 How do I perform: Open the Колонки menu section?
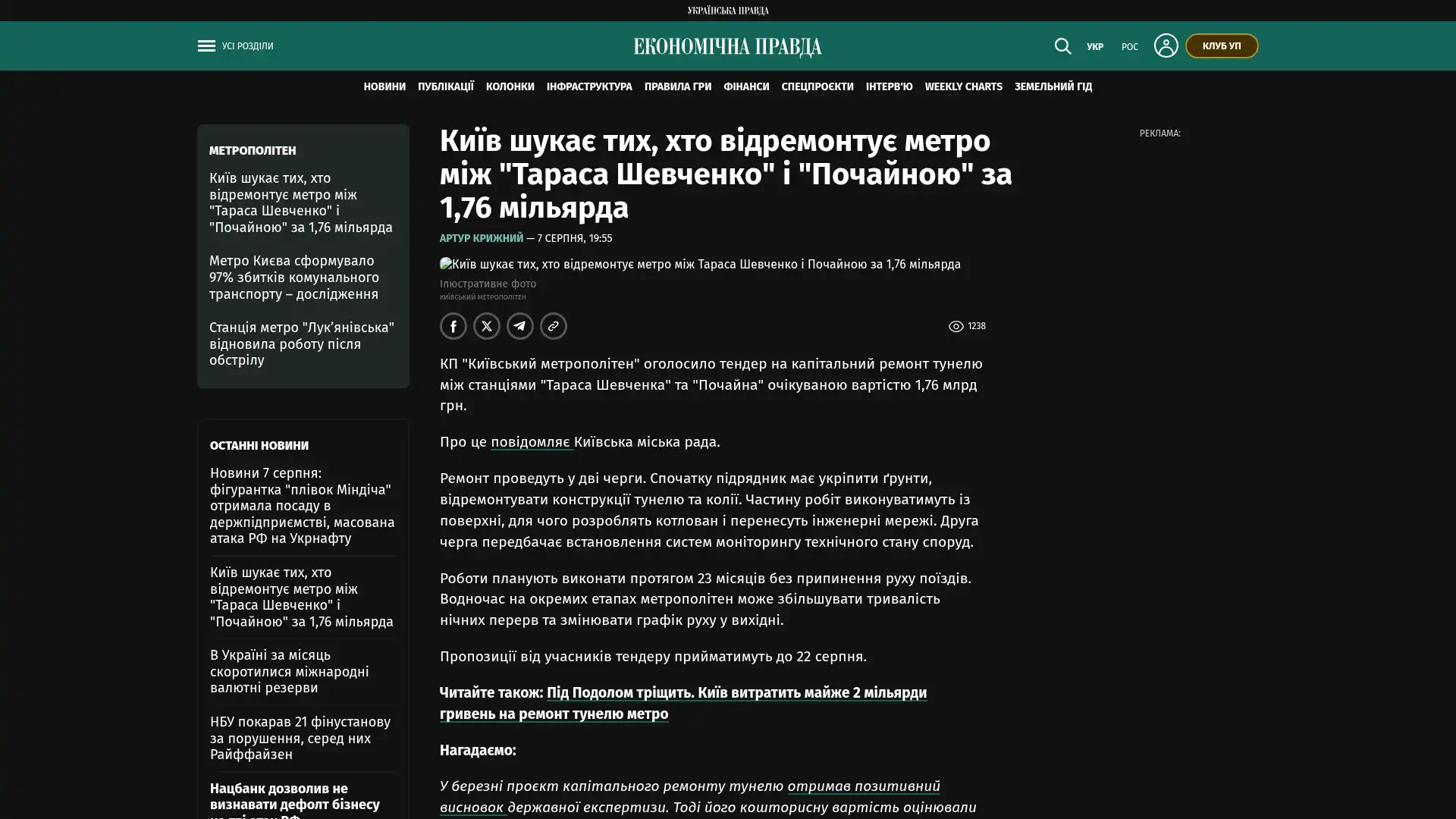(510, 86)
